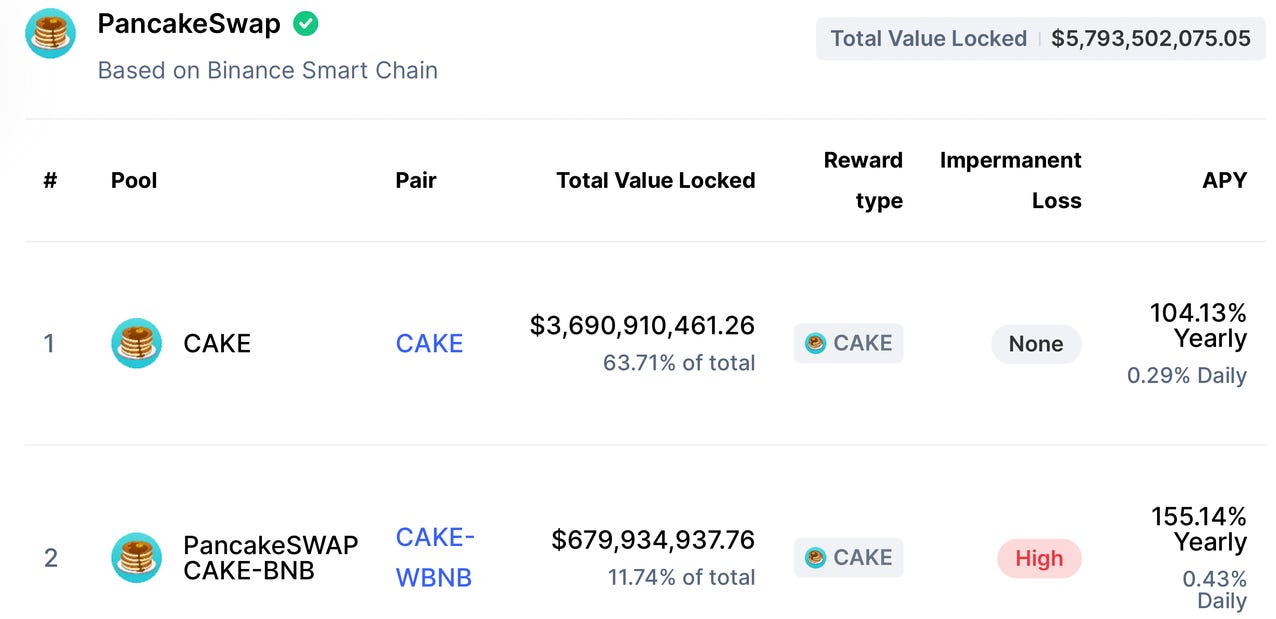Click the small CAKE reward icon in row 1
This screenshot has width=1276, height=619.
tap(816, 343)
